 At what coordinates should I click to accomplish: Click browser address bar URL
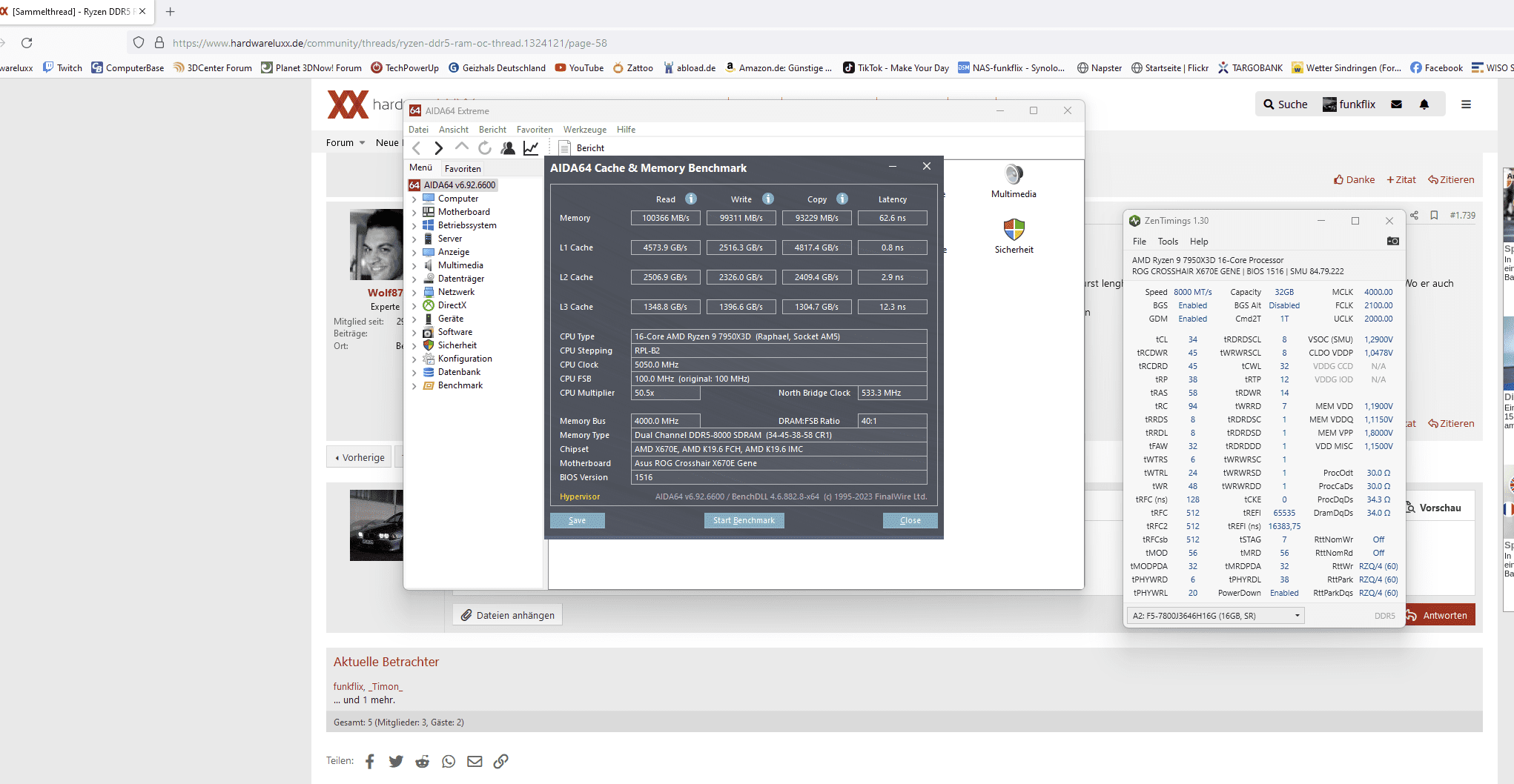pos(390,43)
